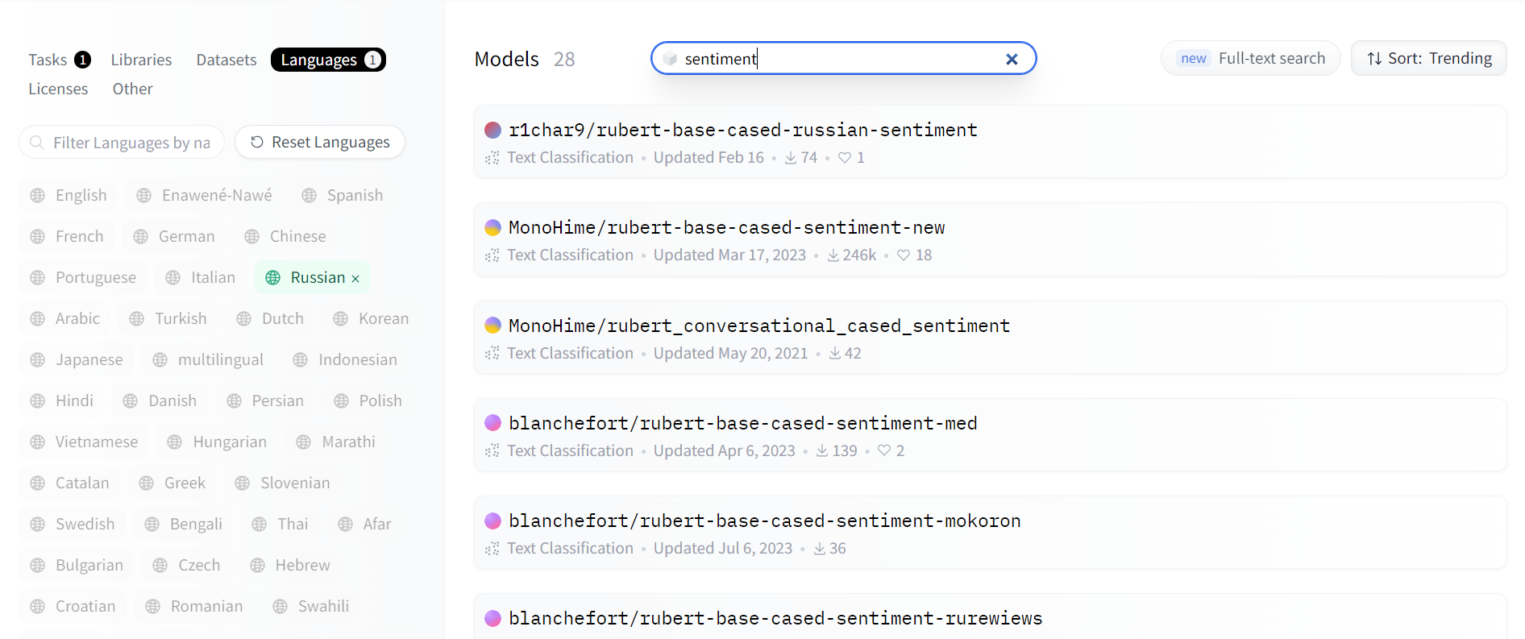Screen dimensions: 1525x639
Task: Enable the multilingual language filter
Action: (208, 360)
